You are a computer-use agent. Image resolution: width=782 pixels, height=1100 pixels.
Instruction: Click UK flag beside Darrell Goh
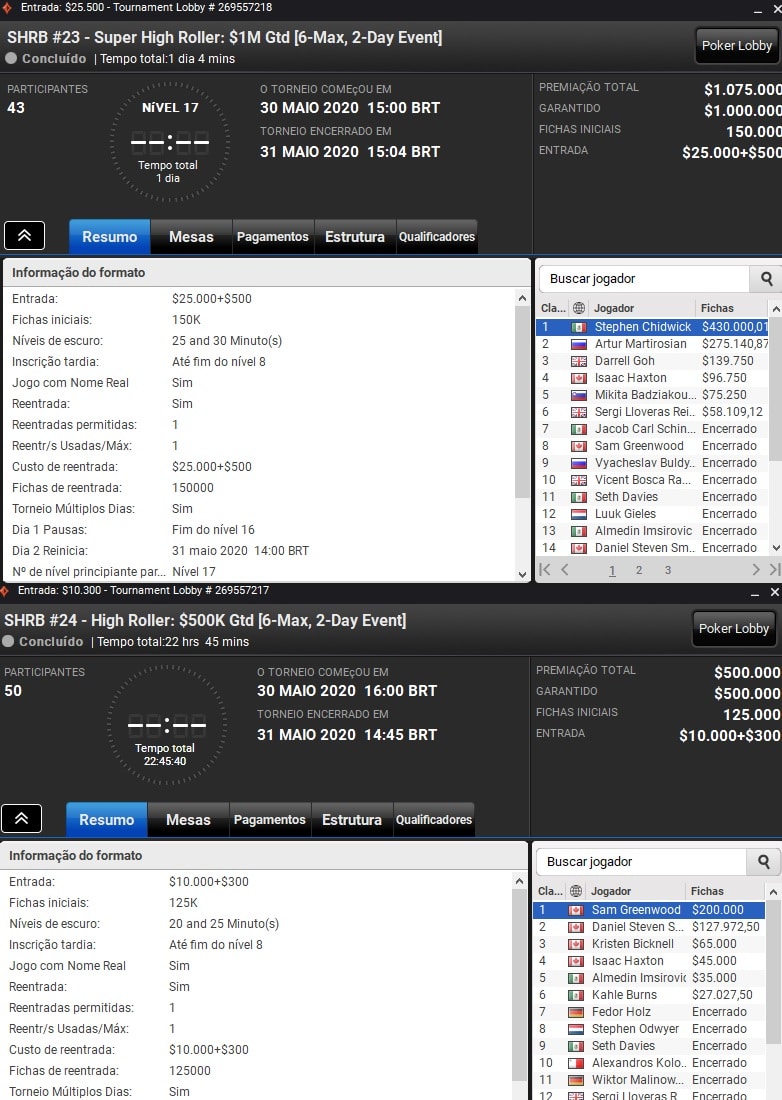[579, 361]
